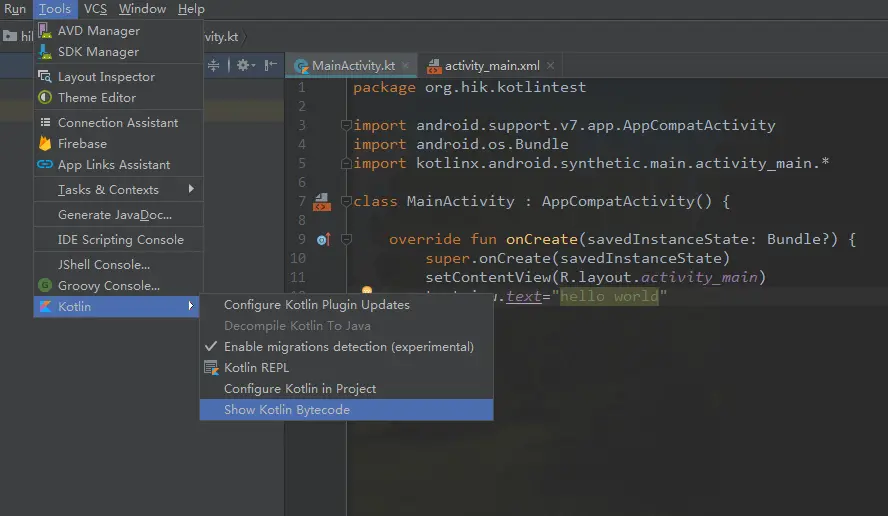Choose Generate JavaDoc... option
This screenshot has width=888, height=516.
coord(118,215)
